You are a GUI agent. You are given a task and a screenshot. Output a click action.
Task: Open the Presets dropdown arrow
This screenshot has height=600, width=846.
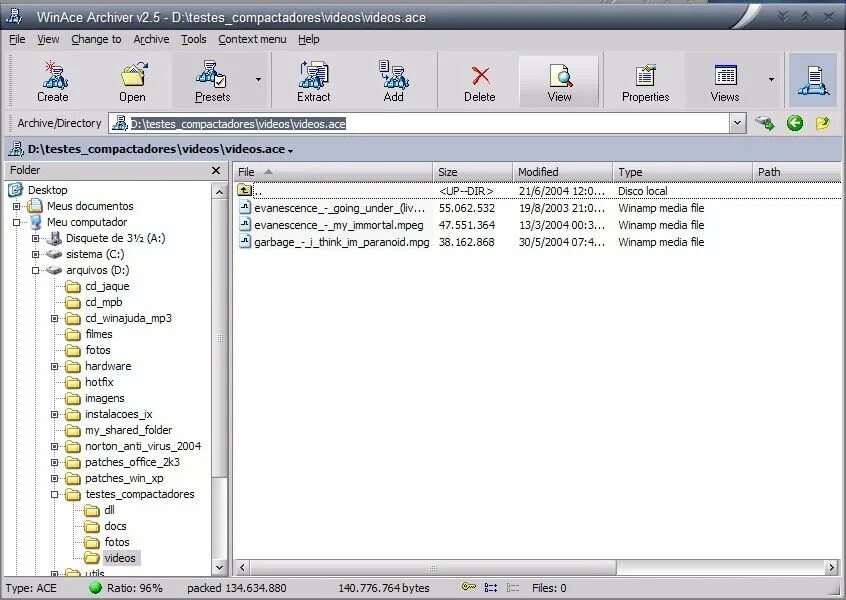[x=258, y=80]
